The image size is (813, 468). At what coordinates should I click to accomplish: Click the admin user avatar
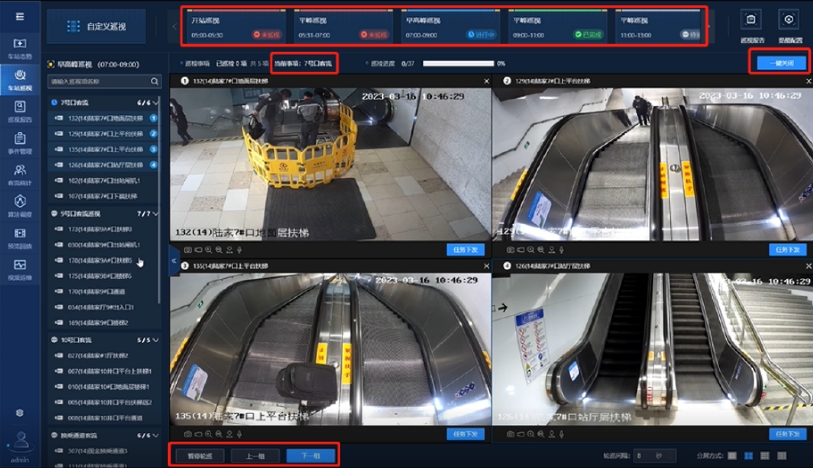(x=19, y=440)
